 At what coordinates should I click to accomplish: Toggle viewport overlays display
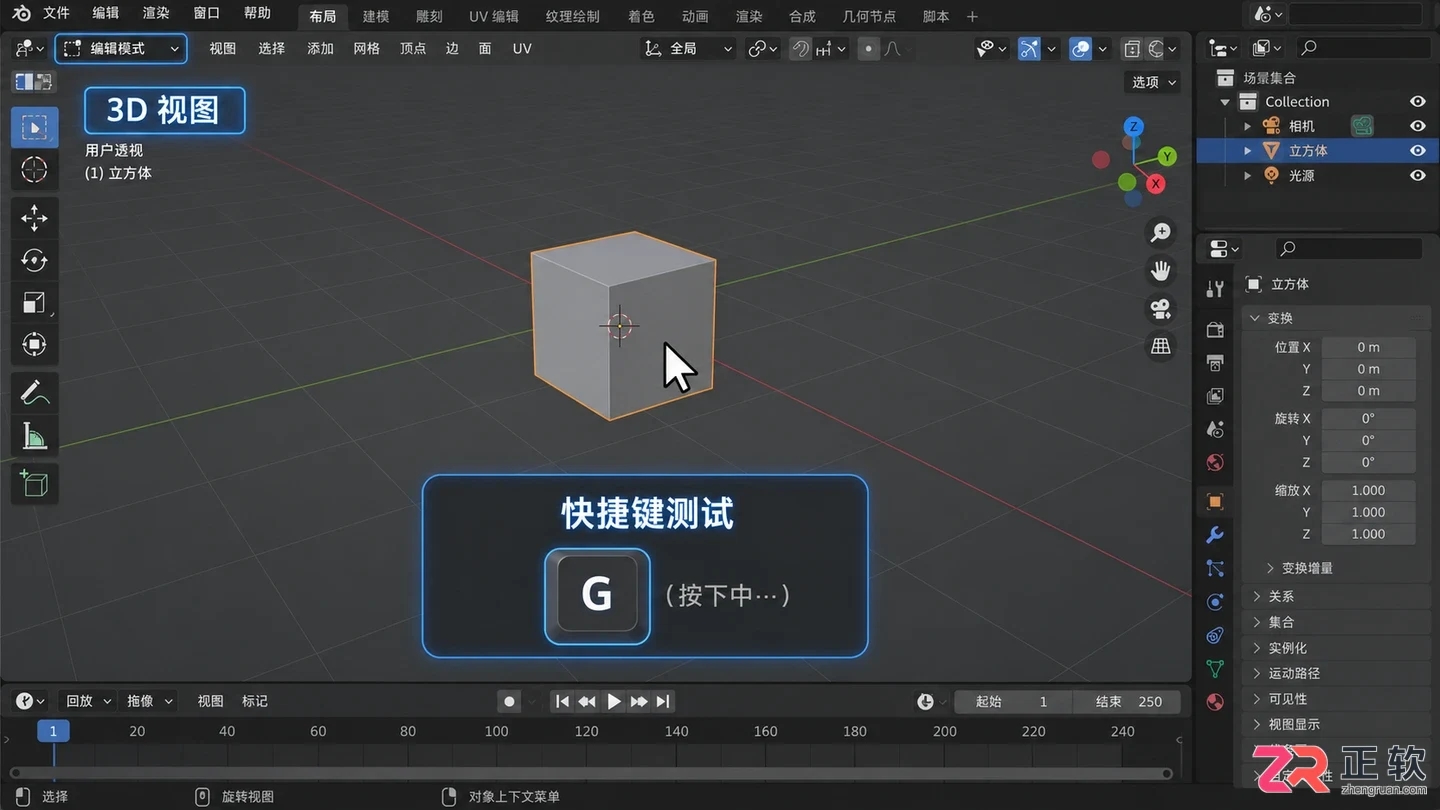coord(1080,48)
